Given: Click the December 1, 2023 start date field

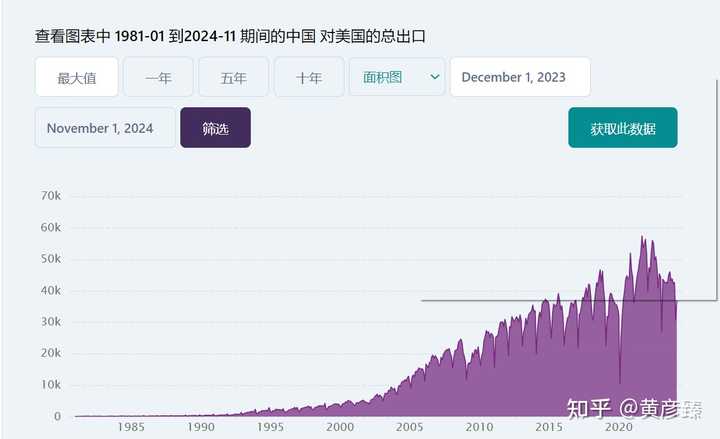Looking at the screenshot, I should [x=520, y=77].
